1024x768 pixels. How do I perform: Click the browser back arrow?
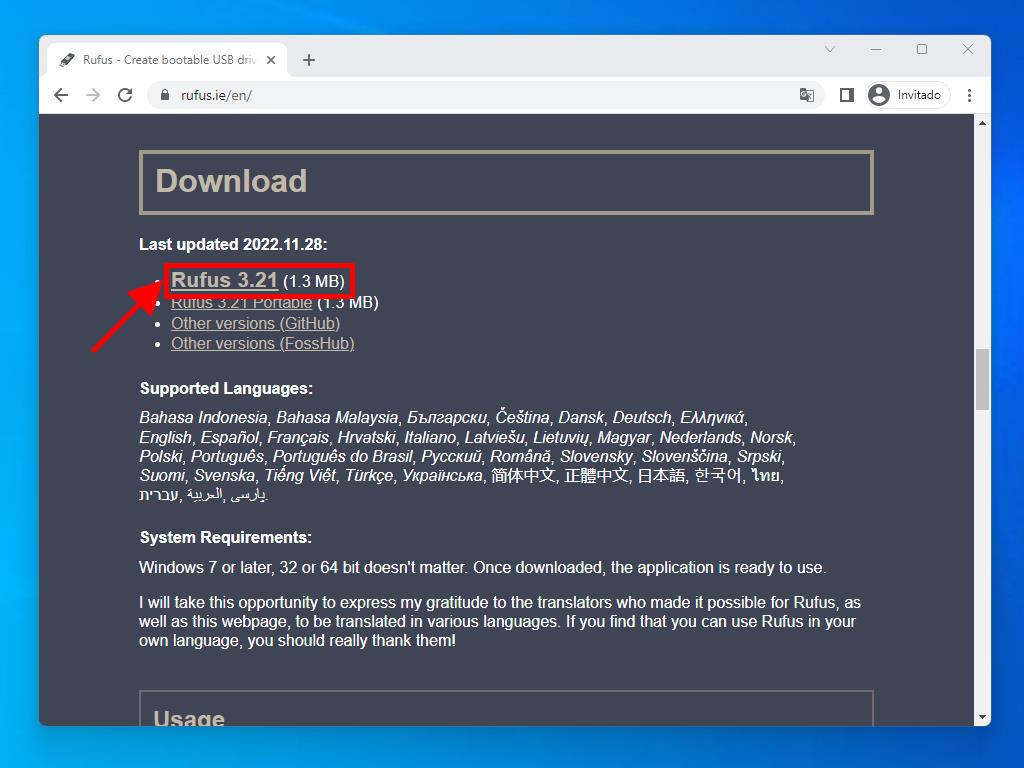point(61,95)
